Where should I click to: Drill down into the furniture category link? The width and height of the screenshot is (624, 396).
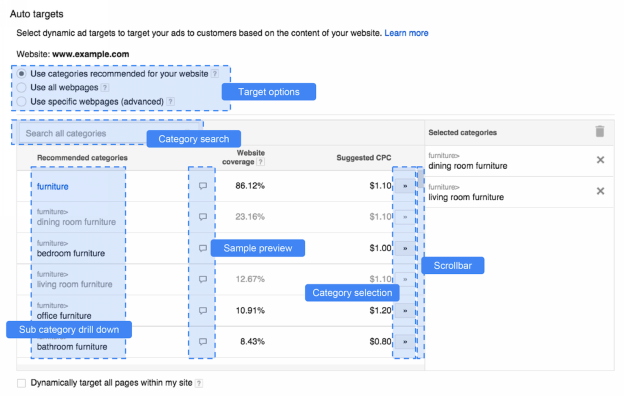[53, 186]
